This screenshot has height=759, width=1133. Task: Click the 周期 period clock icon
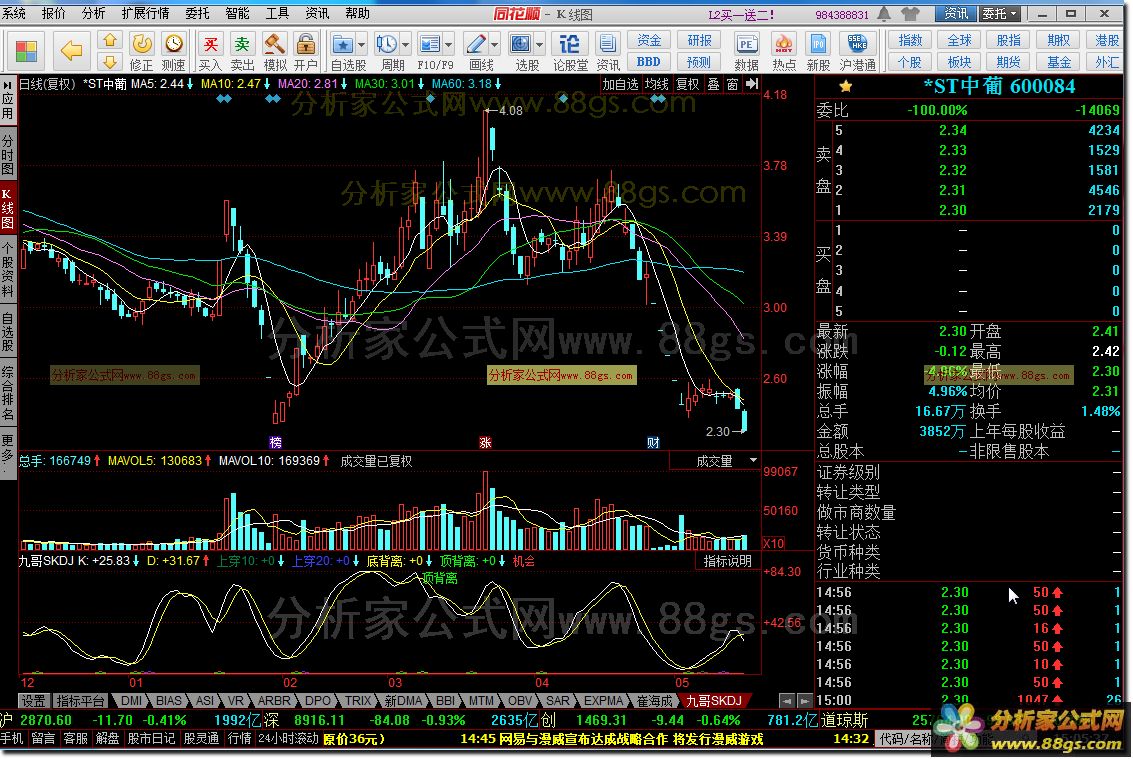click(386, 44)
